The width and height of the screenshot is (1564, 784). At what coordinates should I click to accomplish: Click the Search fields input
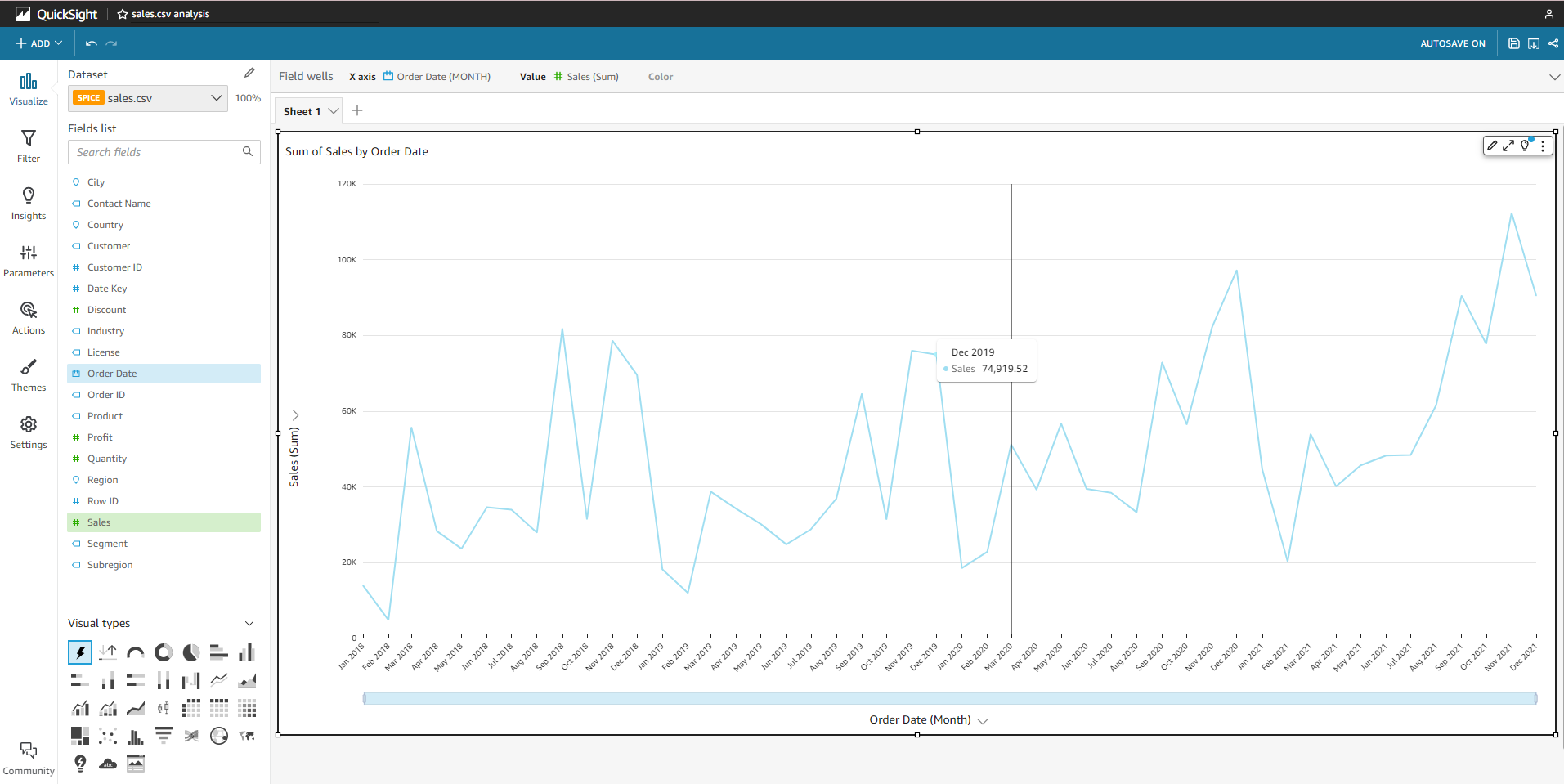[x=164, y=152]
